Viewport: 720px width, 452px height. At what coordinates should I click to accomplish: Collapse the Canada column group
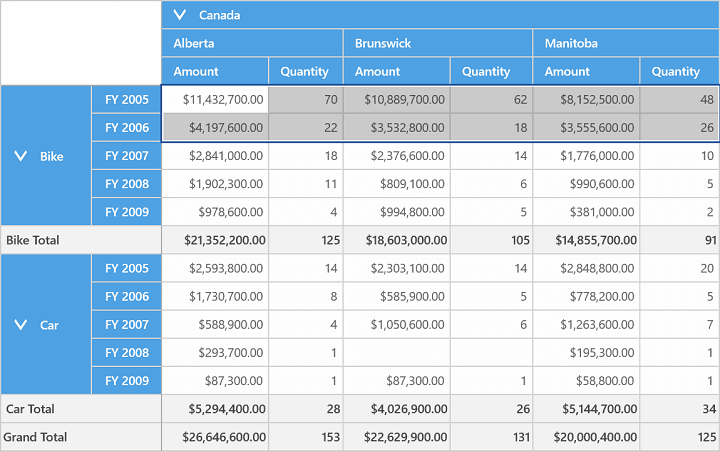(180, 15)
